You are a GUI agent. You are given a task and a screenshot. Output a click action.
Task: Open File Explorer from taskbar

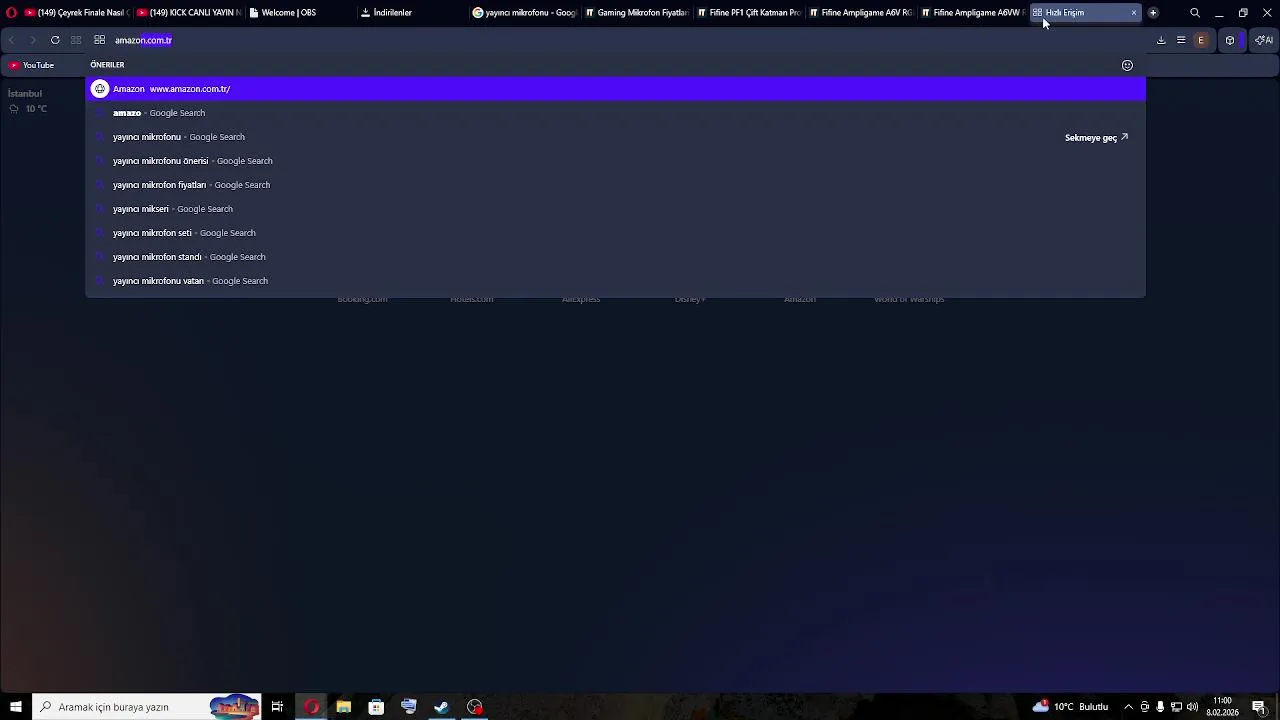(343, 707)
